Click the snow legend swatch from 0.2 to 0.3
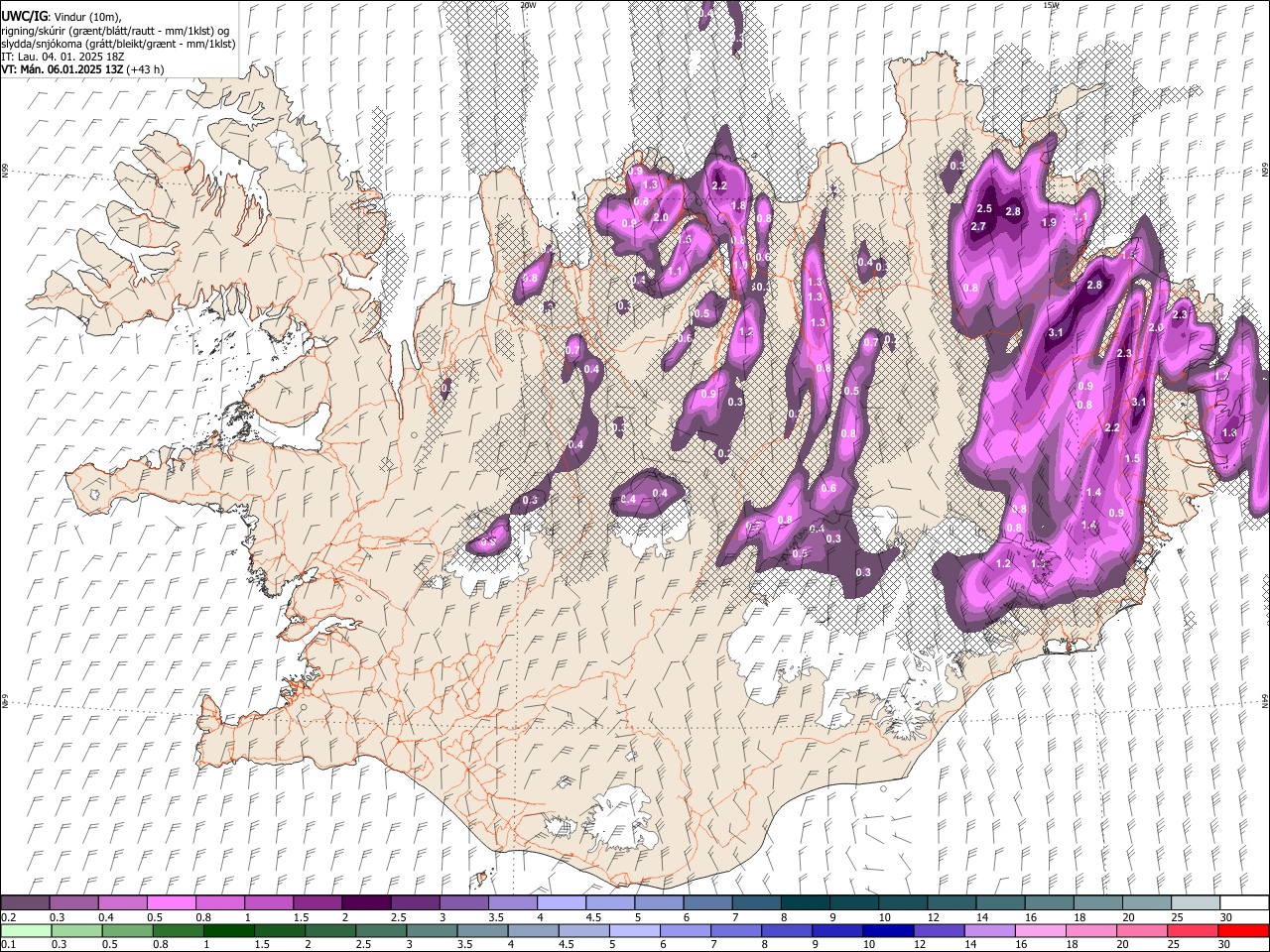 pos(26,903)
